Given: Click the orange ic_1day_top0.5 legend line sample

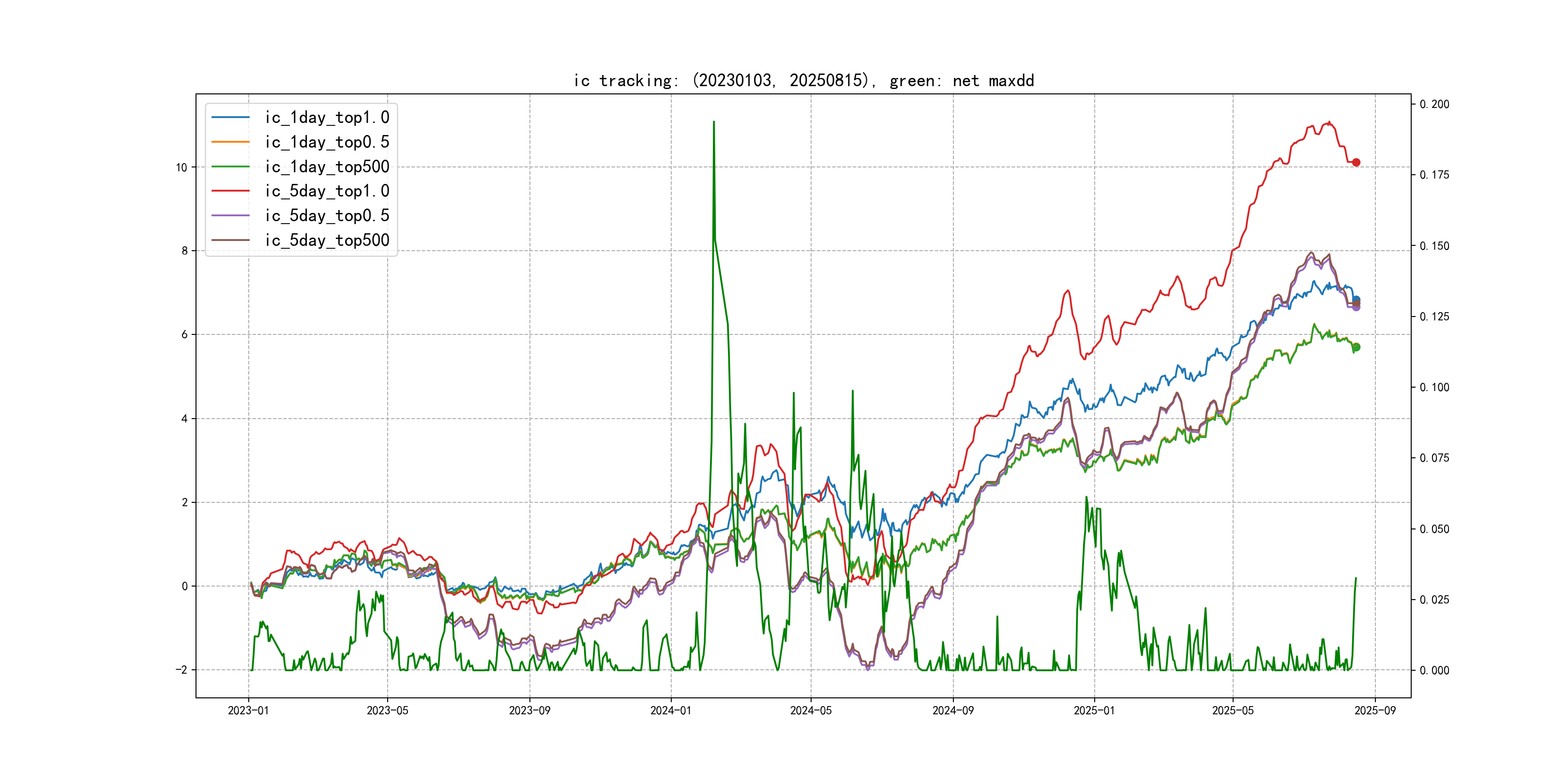Looking at the screenshot, I should click(x=230, y=142).
